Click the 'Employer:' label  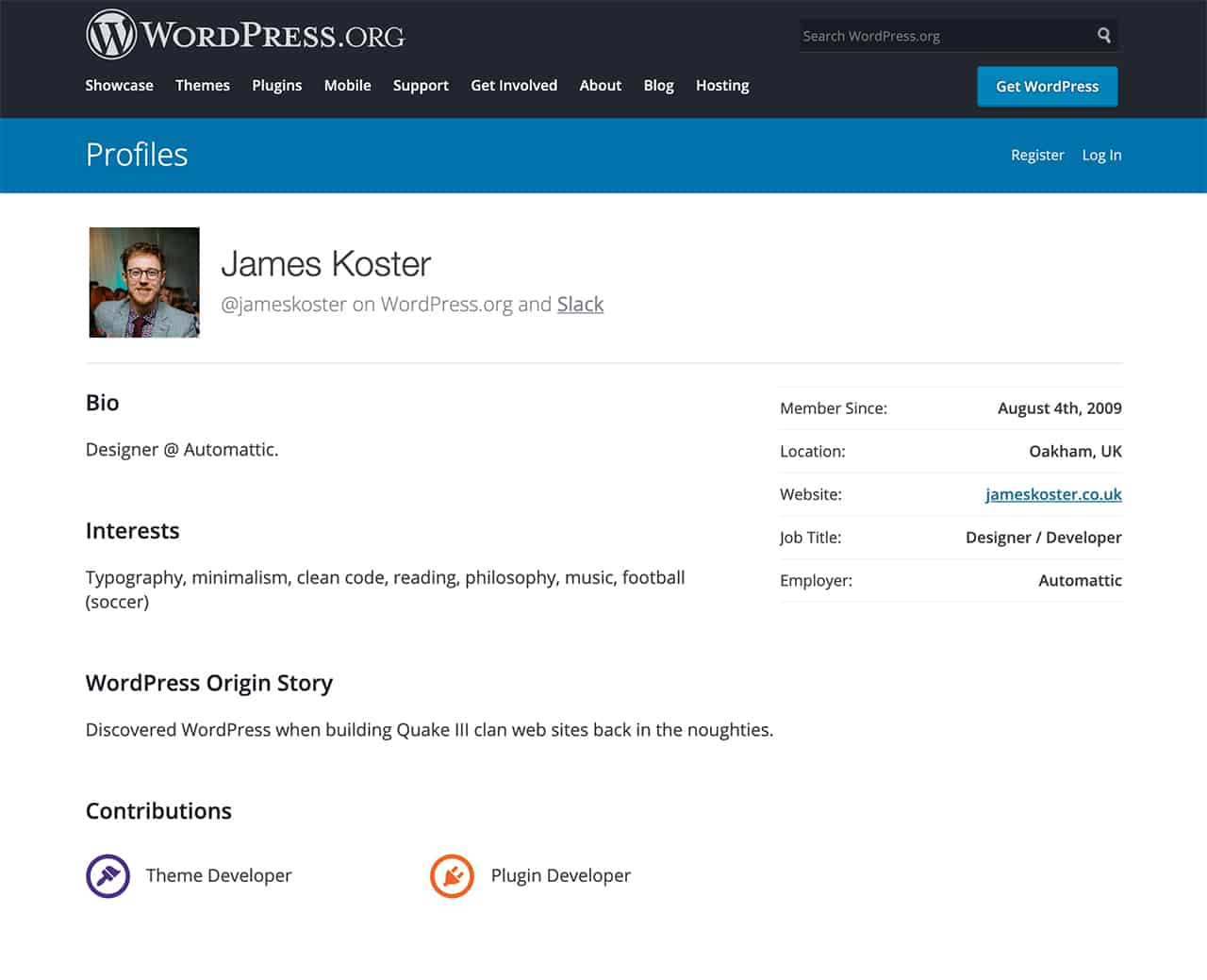point(816,580)
